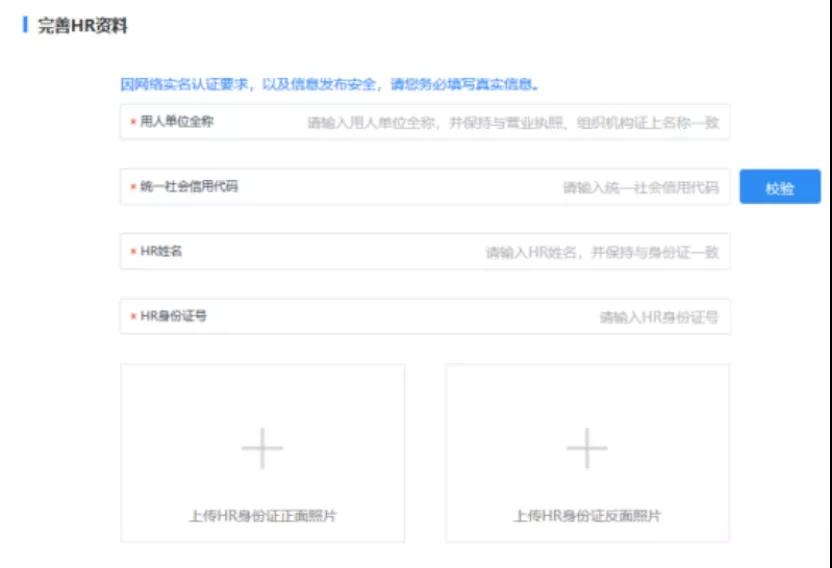
Task: Click the plus icon for ID front photo
Action: coord(262,450)
